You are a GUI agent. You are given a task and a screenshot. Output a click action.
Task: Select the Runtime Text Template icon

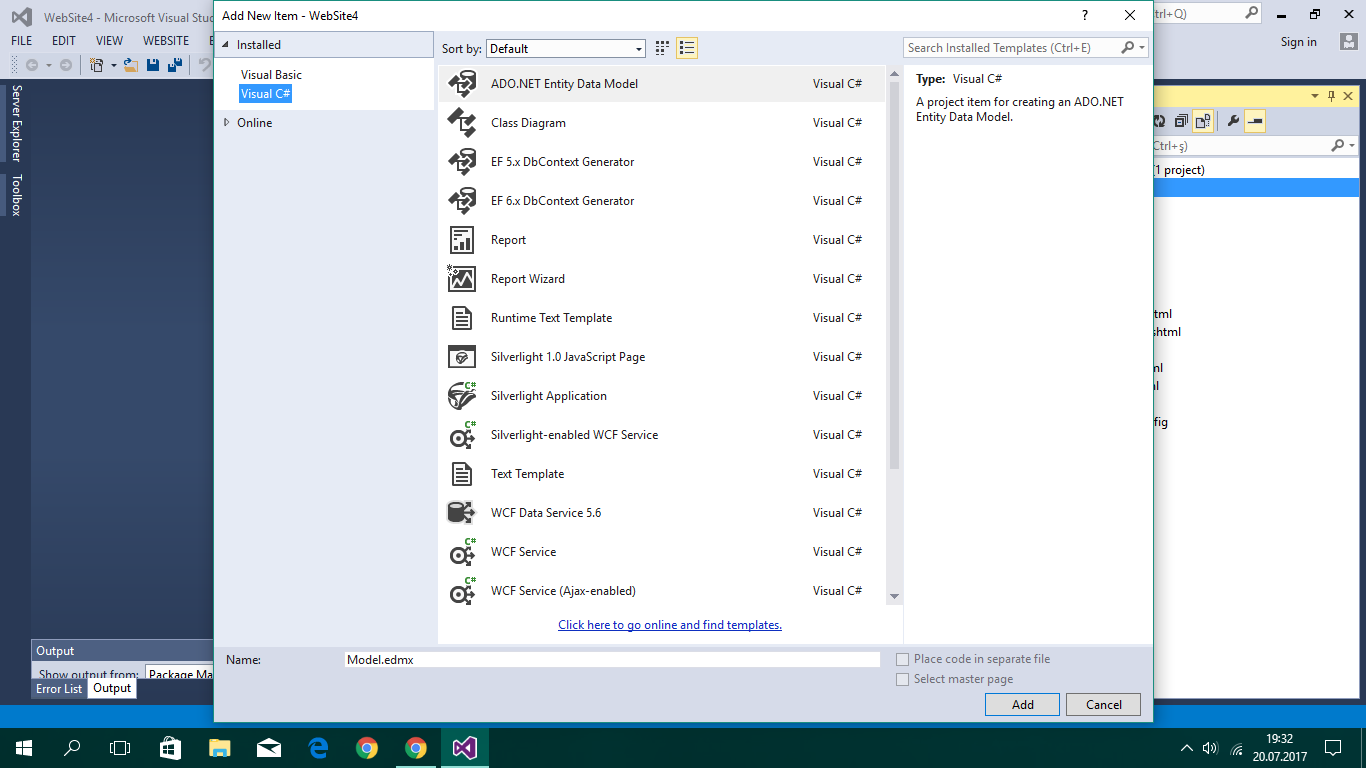click(x=461, y=318)
